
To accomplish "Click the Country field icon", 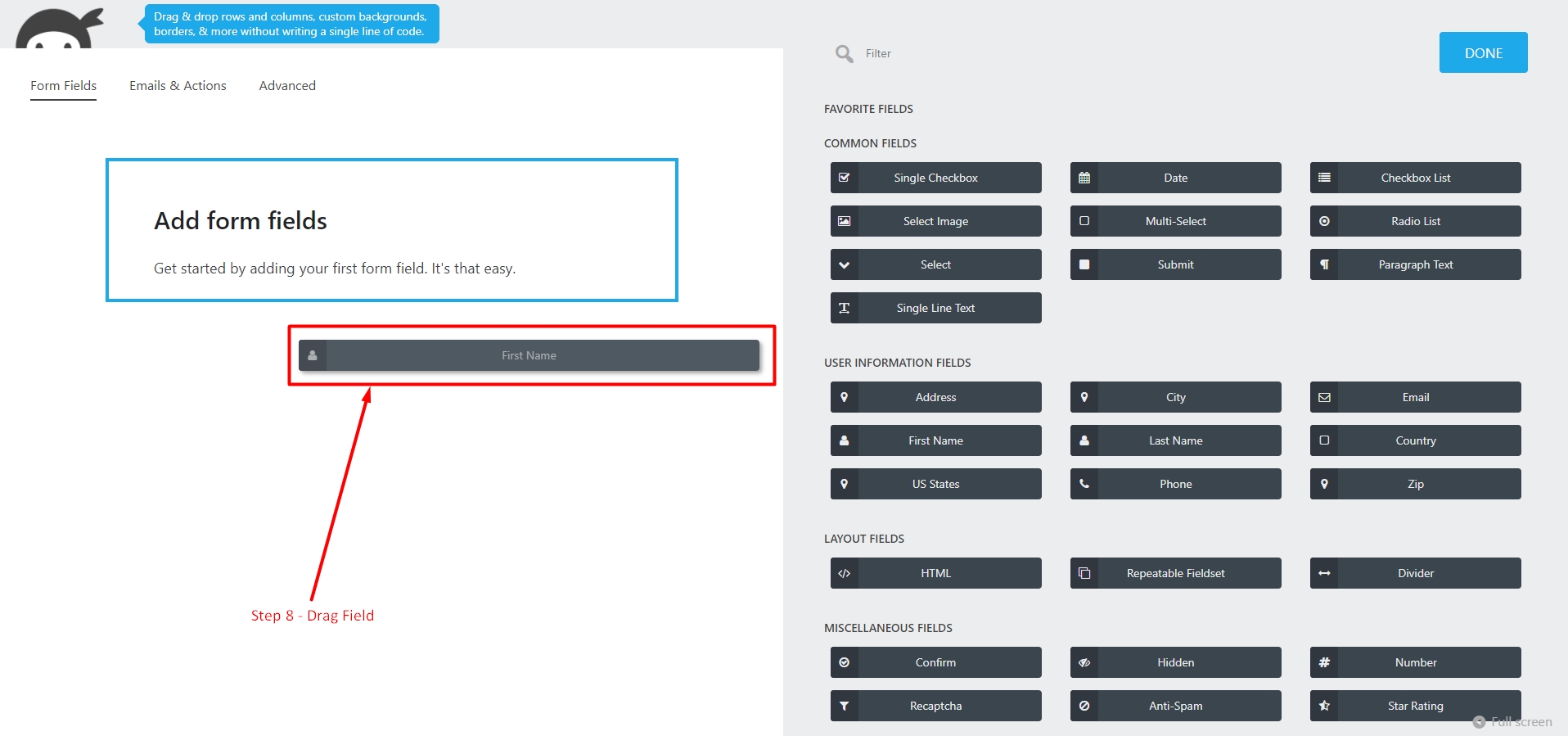I will tap(1323, 440).
